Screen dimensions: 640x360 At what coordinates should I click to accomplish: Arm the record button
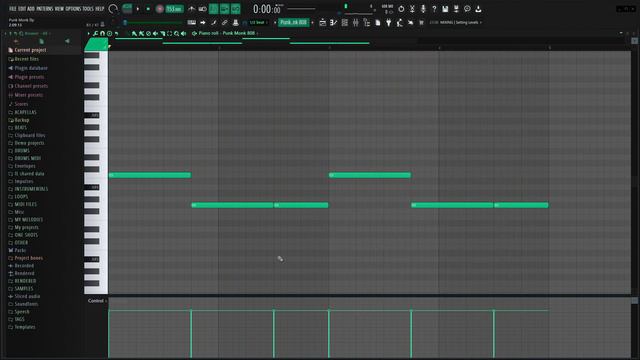pos(160,9)
